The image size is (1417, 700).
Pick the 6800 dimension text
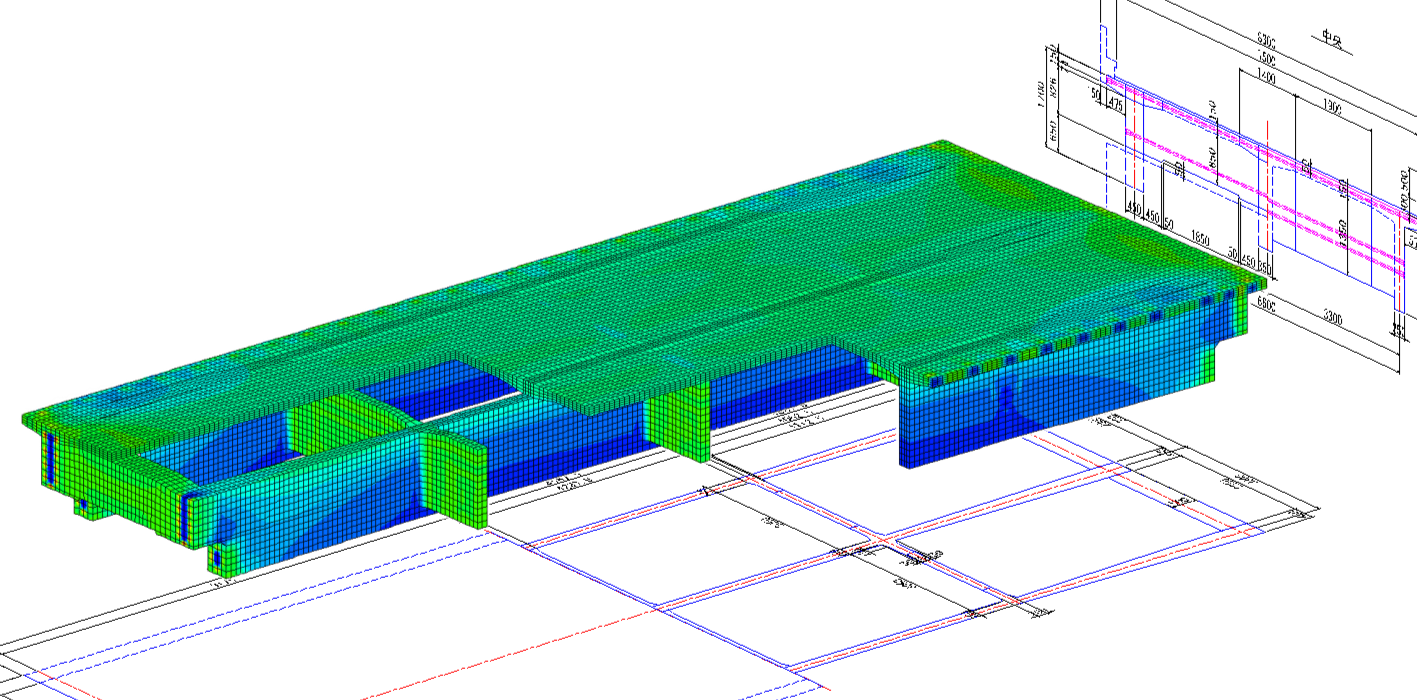click(1264, 304)
